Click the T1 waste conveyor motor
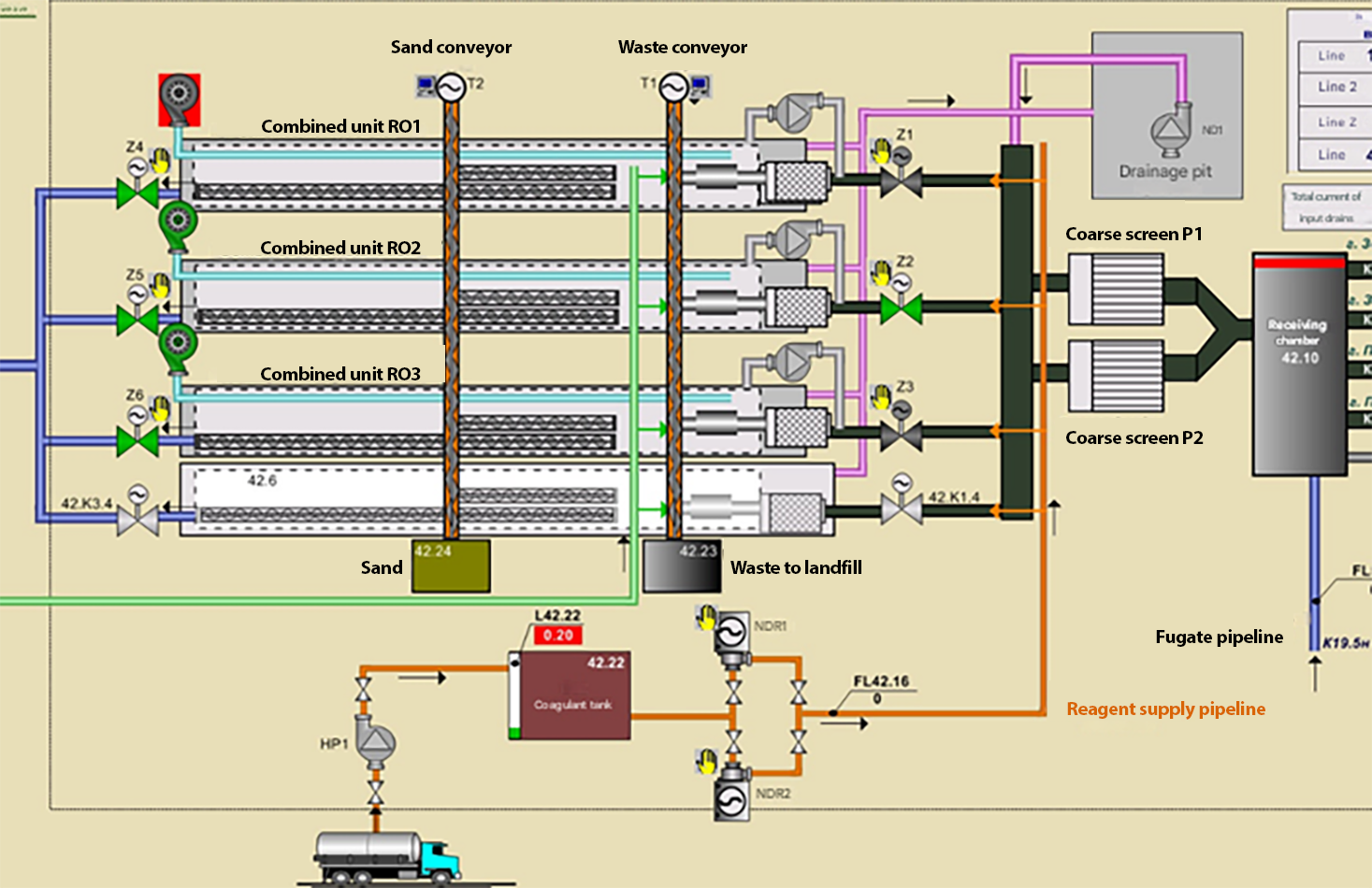1372x888 pixels. pos(673,88)
